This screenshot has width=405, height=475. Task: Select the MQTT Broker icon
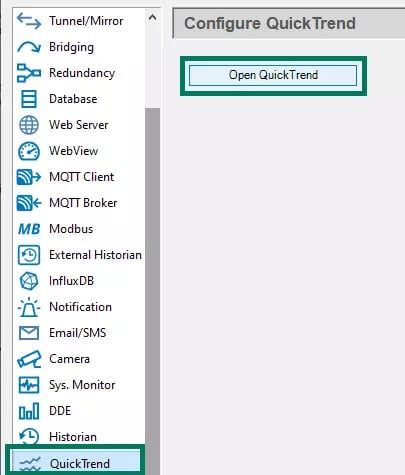29,203
